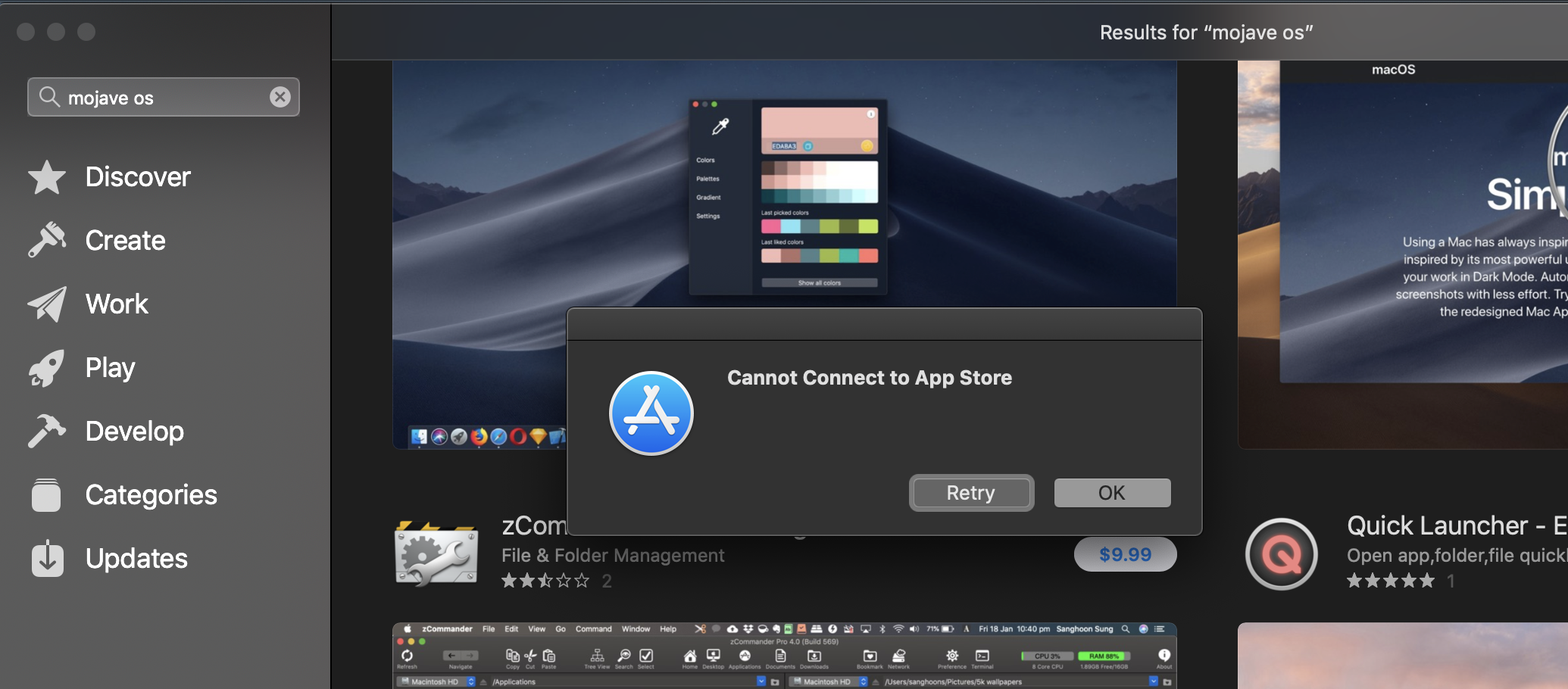Click the Quick Launcher five-star rating
This screenshot has width=1568, height=689.
click(x=1391, y=581)
